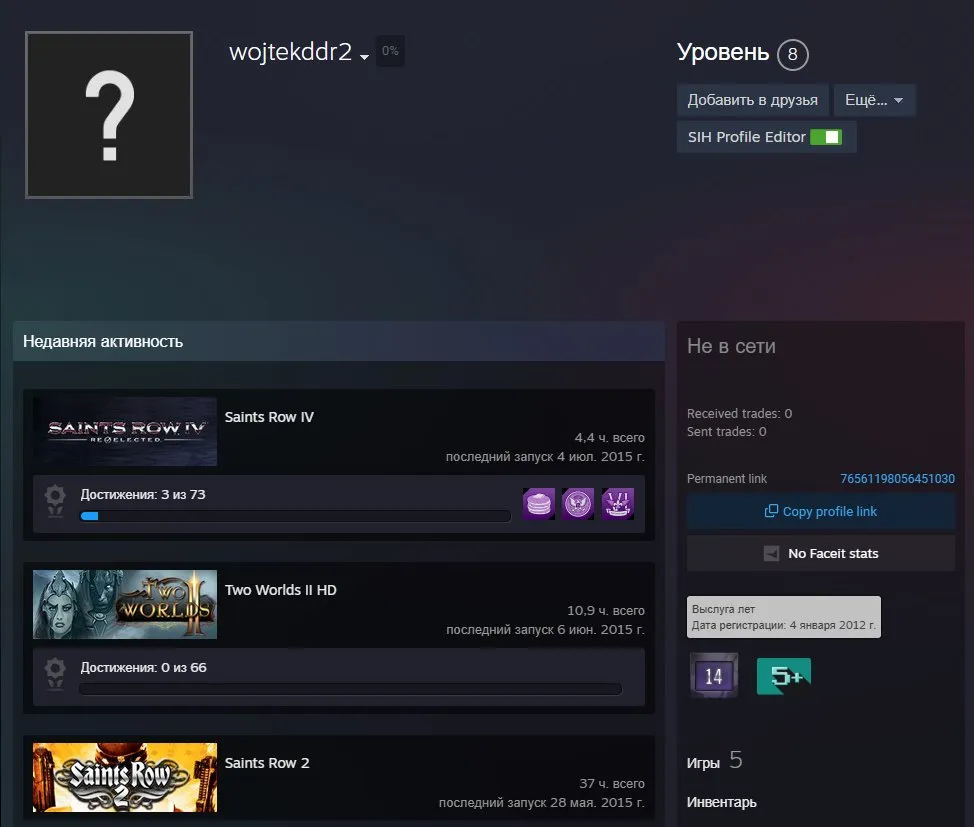Click Saints Row IV achievements progress bar

click(295, 516)
